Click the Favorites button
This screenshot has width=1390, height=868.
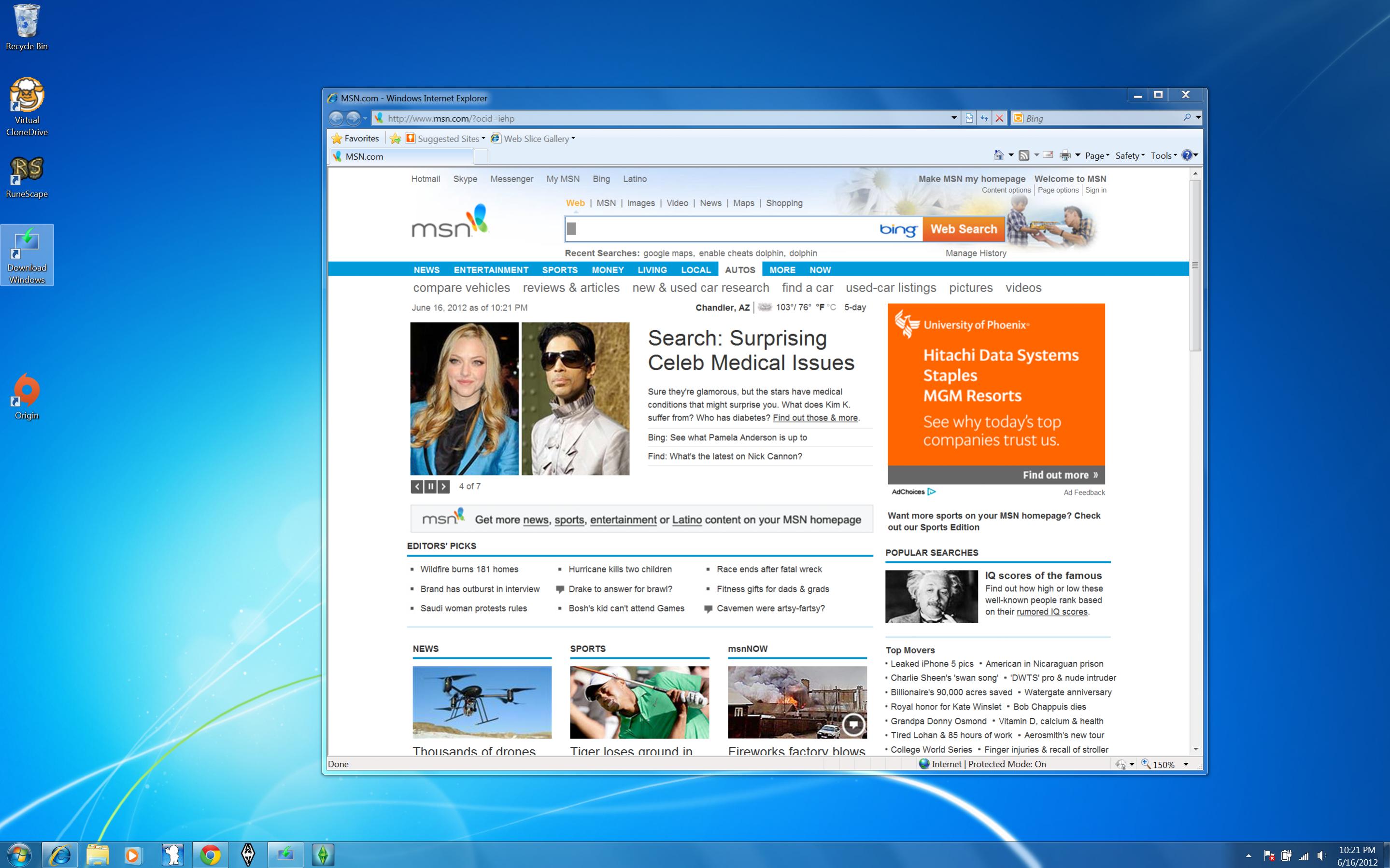coord(355,139)
